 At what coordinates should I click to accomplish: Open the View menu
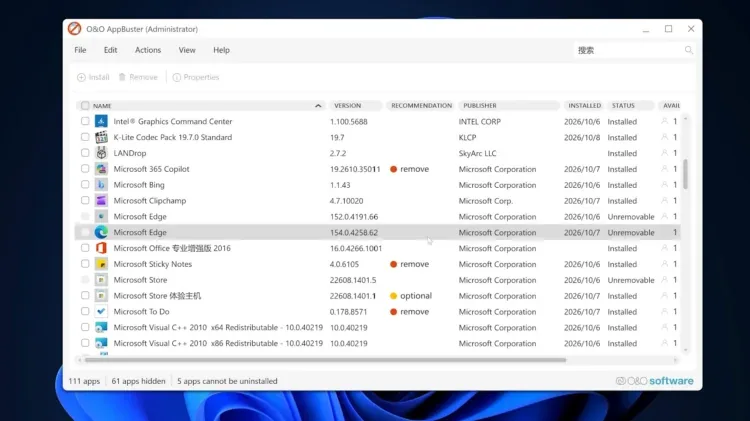pyautogui.click(x=187, y=50)
